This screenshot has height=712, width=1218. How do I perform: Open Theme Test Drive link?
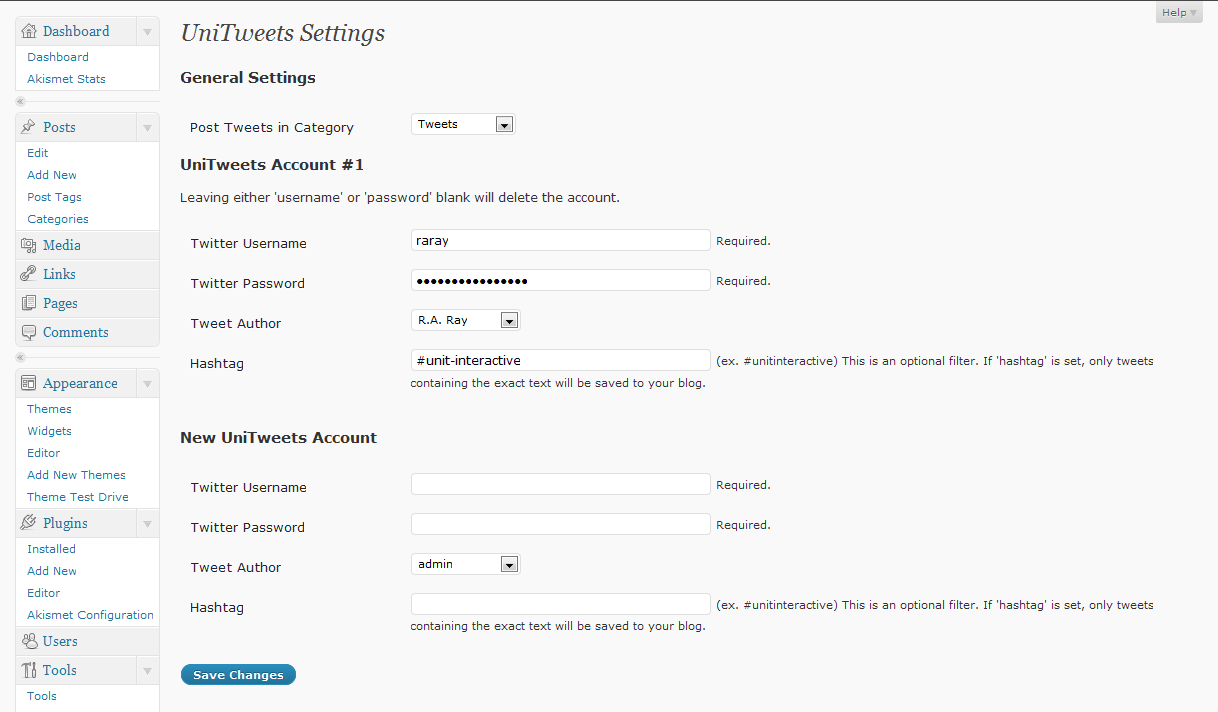pyautogui.click(x=78, y=497)
